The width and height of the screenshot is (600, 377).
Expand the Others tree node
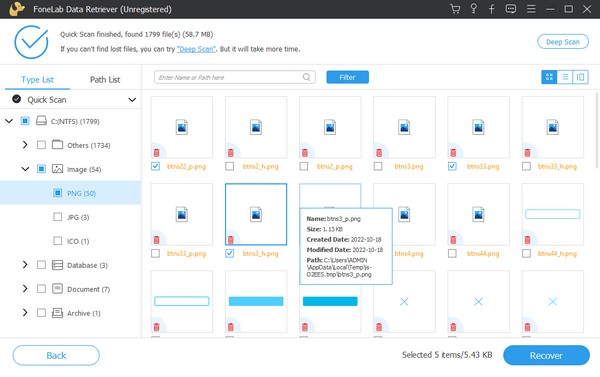[25, 145]
